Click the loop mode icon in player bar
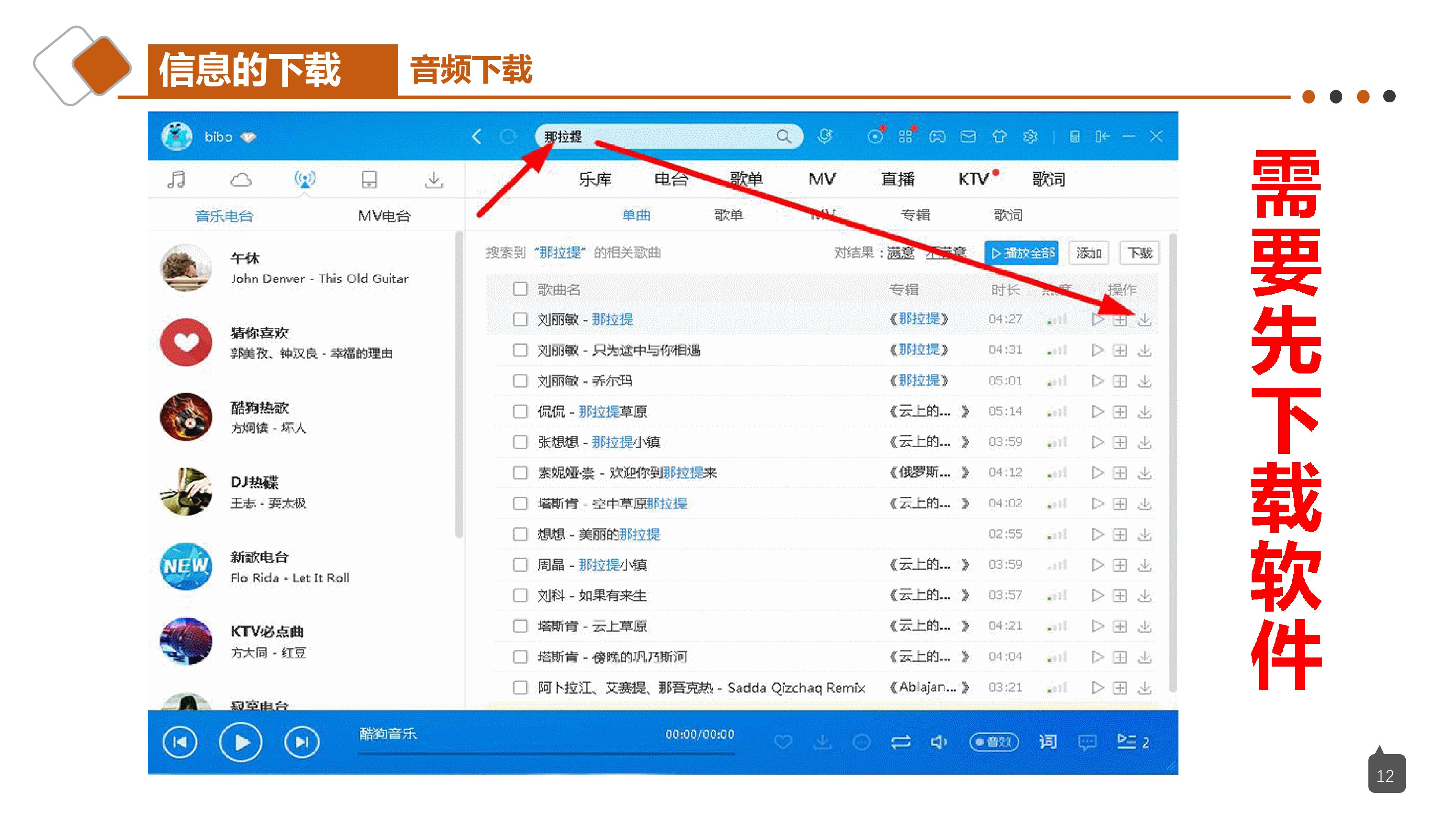Viewport: 1456px width, 819px height. click(901, 742)
